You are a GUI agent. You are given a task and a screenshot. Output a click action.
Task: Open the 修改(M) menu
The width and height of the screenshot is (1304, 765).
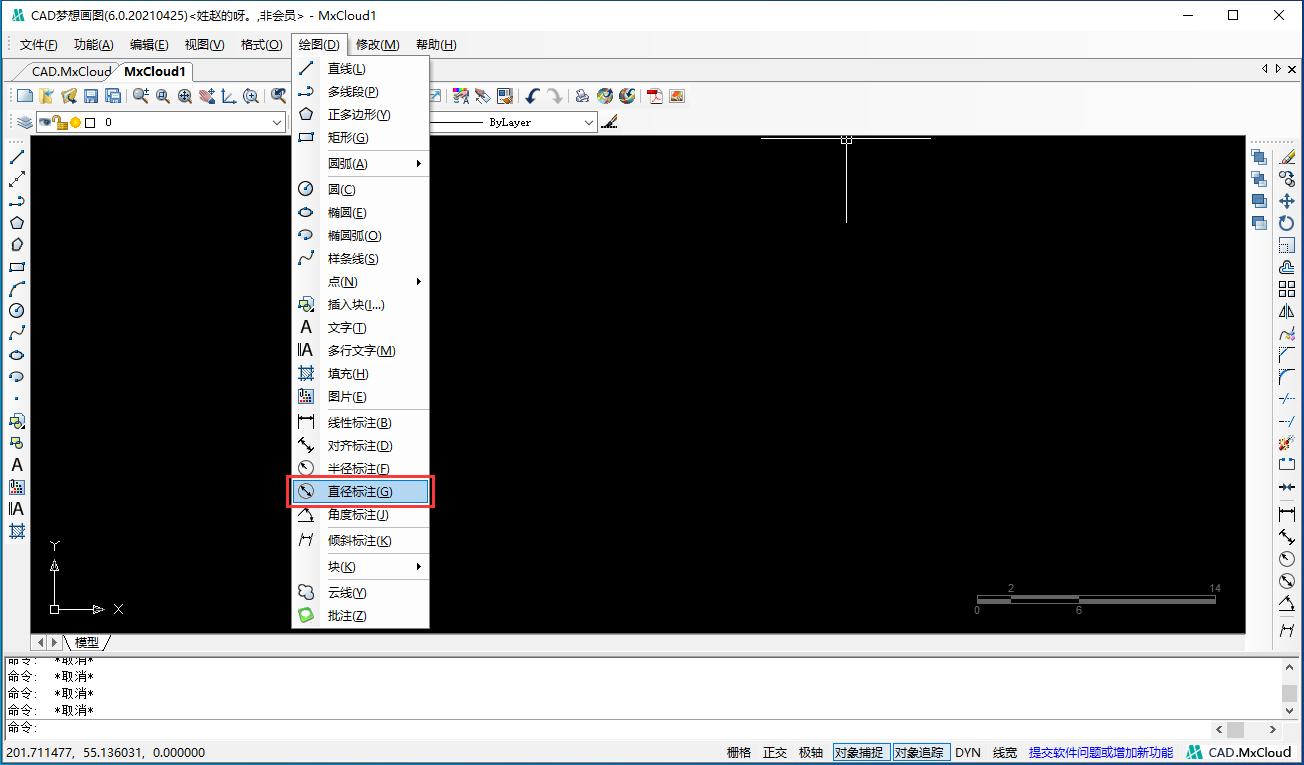[x=378, y=44]
